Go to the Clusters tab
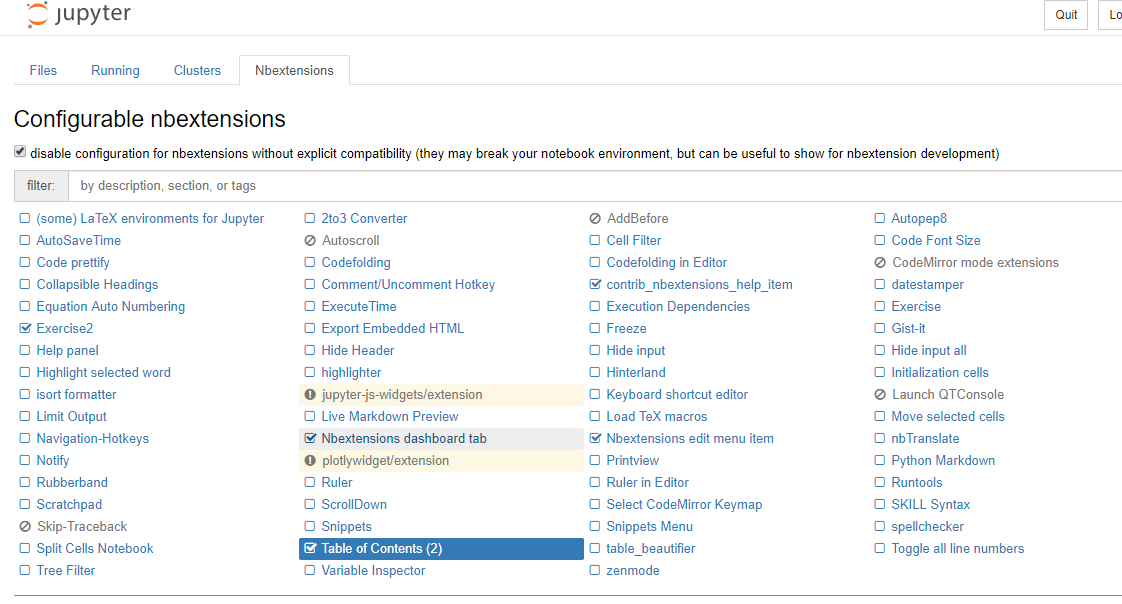This screenshot has height=604, width=1122. [x=197, y=71]
